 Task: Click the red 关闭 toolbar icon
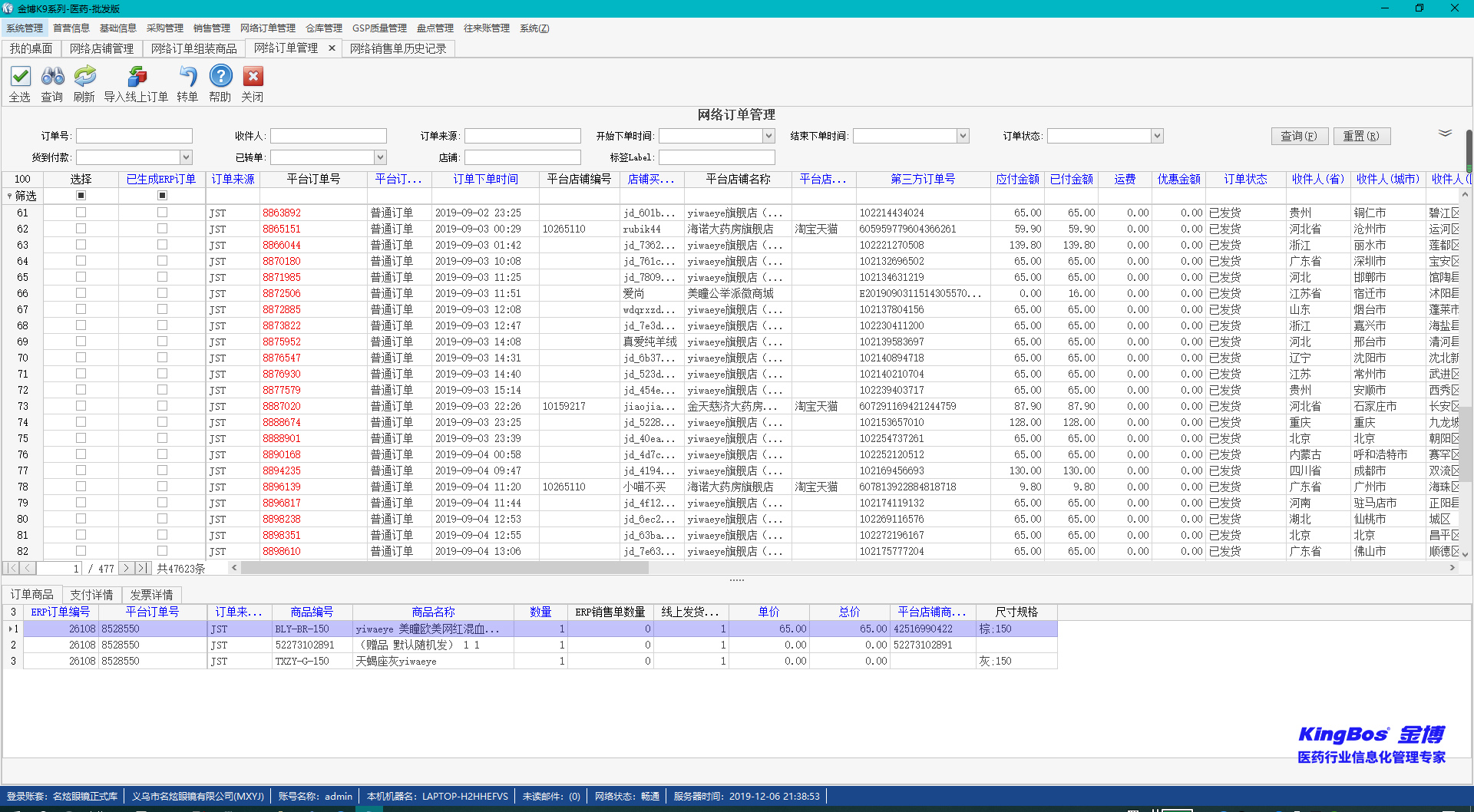tap(253, 77)
